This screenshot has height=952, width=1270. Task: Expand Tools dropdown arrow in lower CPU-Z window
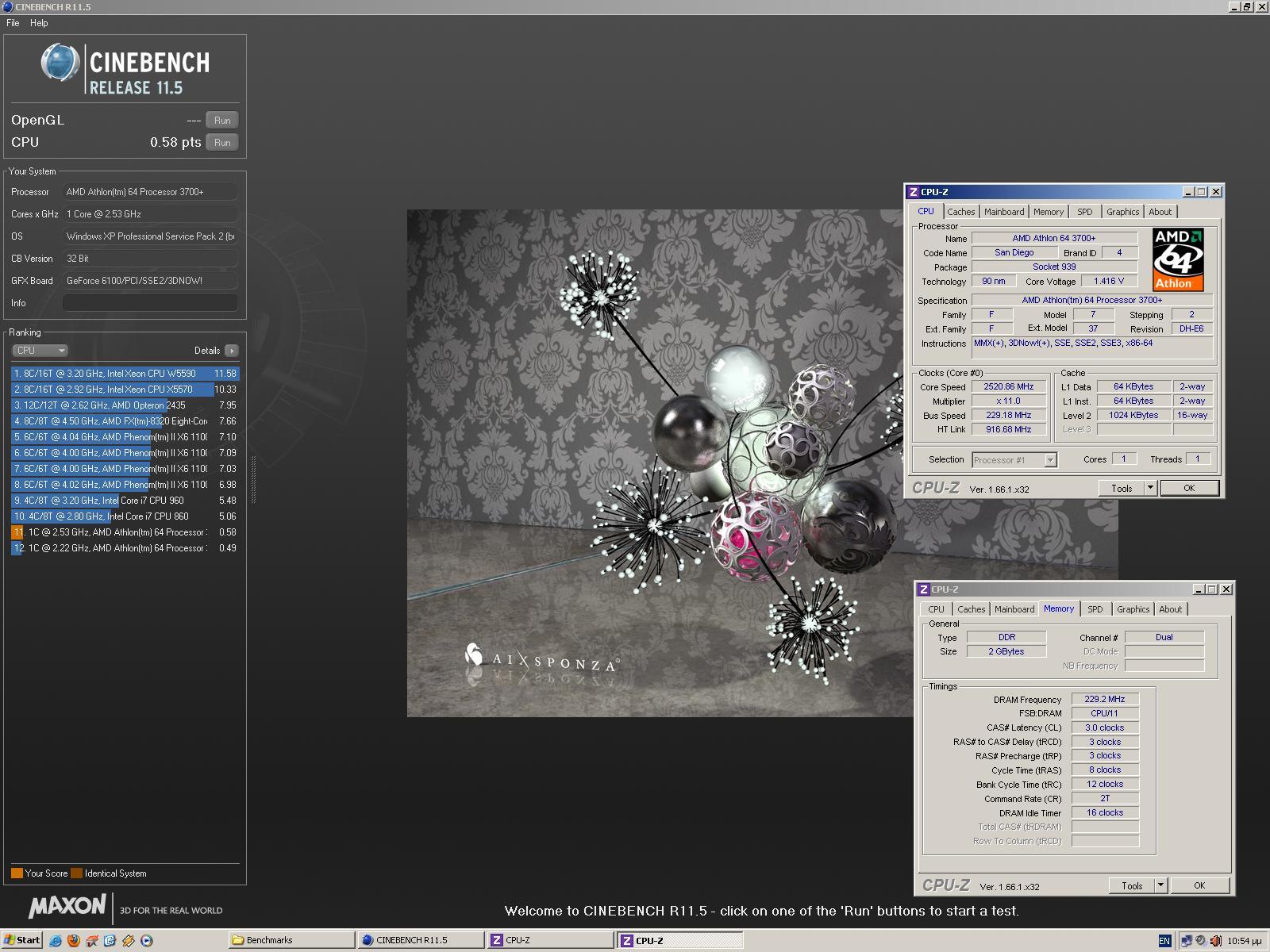pyautogui.click(x=1160, y=885)
